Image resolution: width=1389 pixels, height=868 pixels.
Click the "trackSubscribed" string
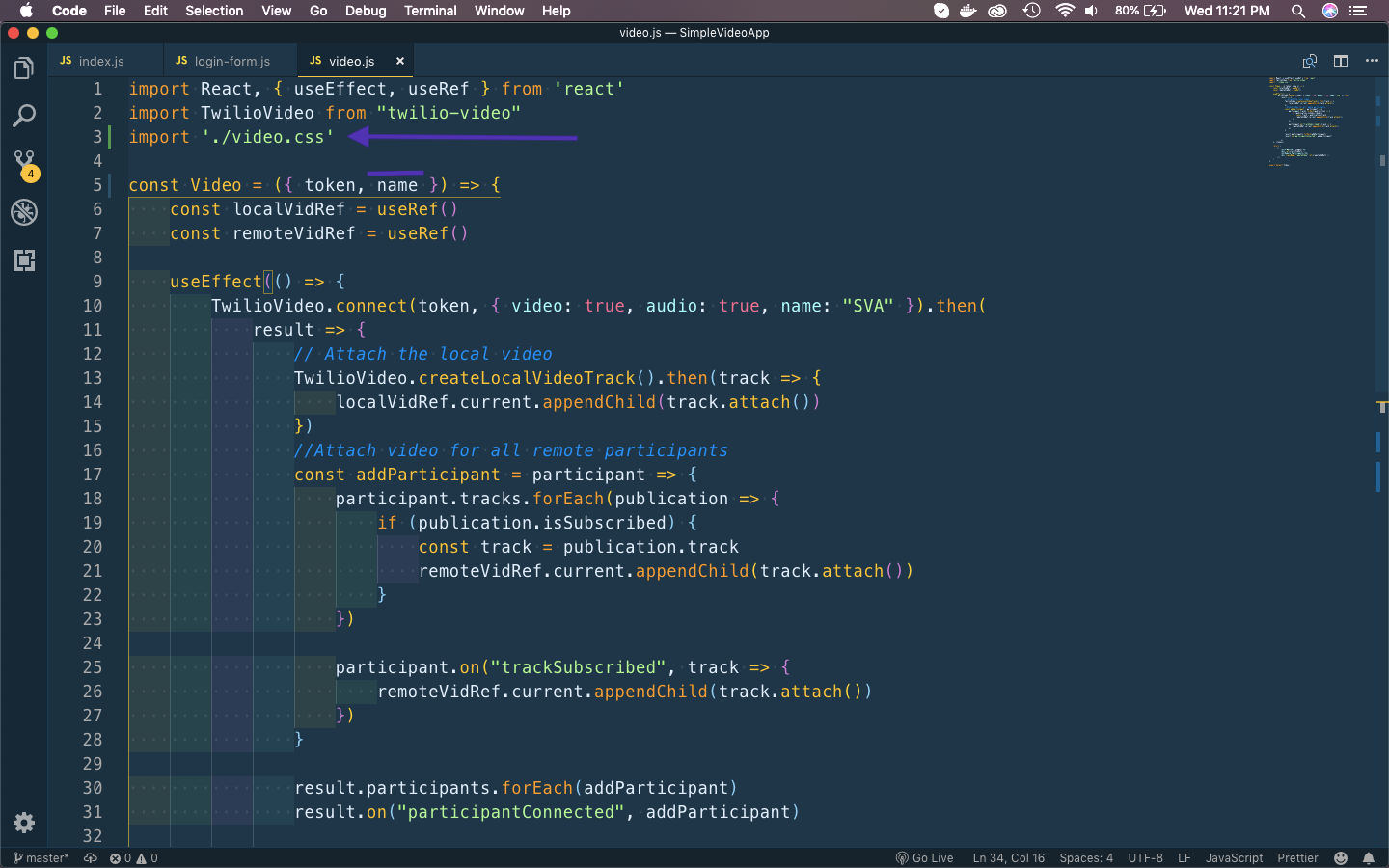click(x=579, y=667)
